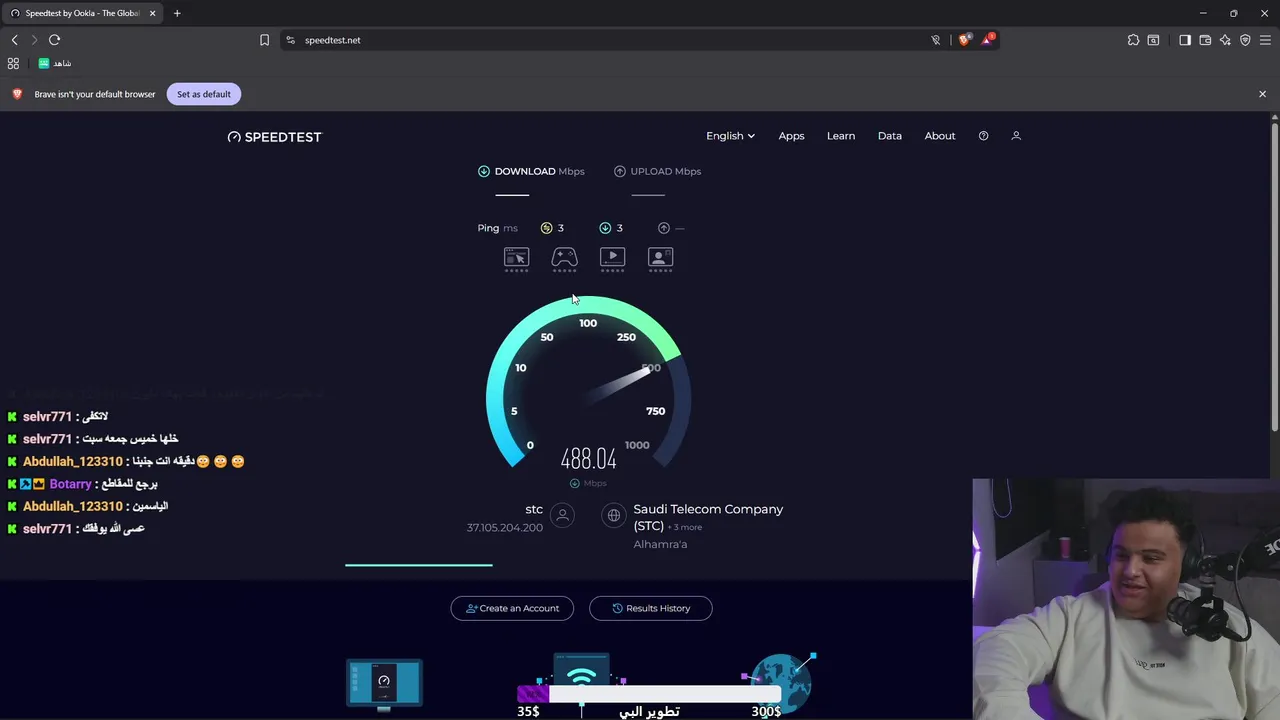The height and width of the screenshot is (720, 1280).
Task: Open the Data menu item
Action: click(890, 136)
